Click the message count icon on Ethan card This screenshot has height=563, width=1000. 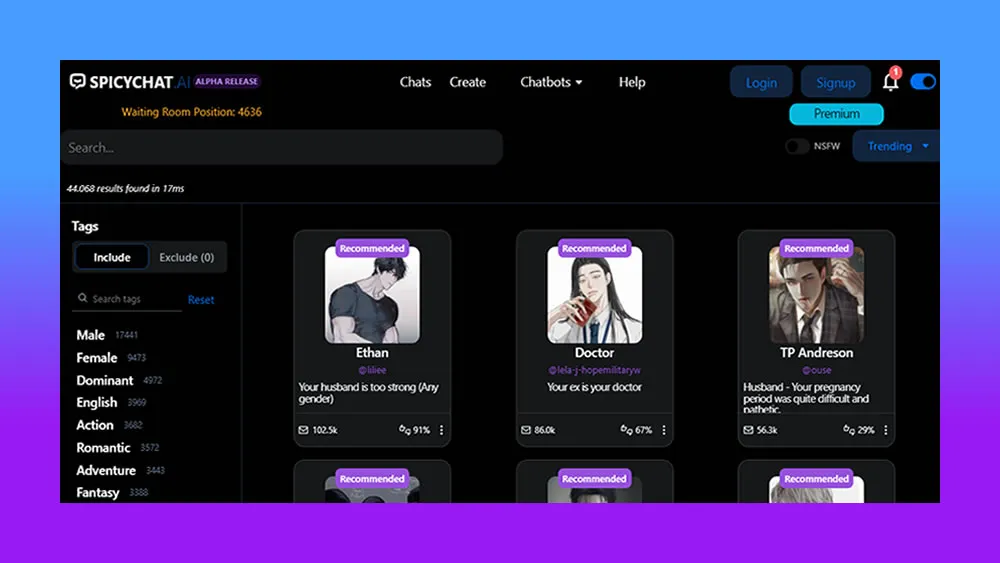304,430
